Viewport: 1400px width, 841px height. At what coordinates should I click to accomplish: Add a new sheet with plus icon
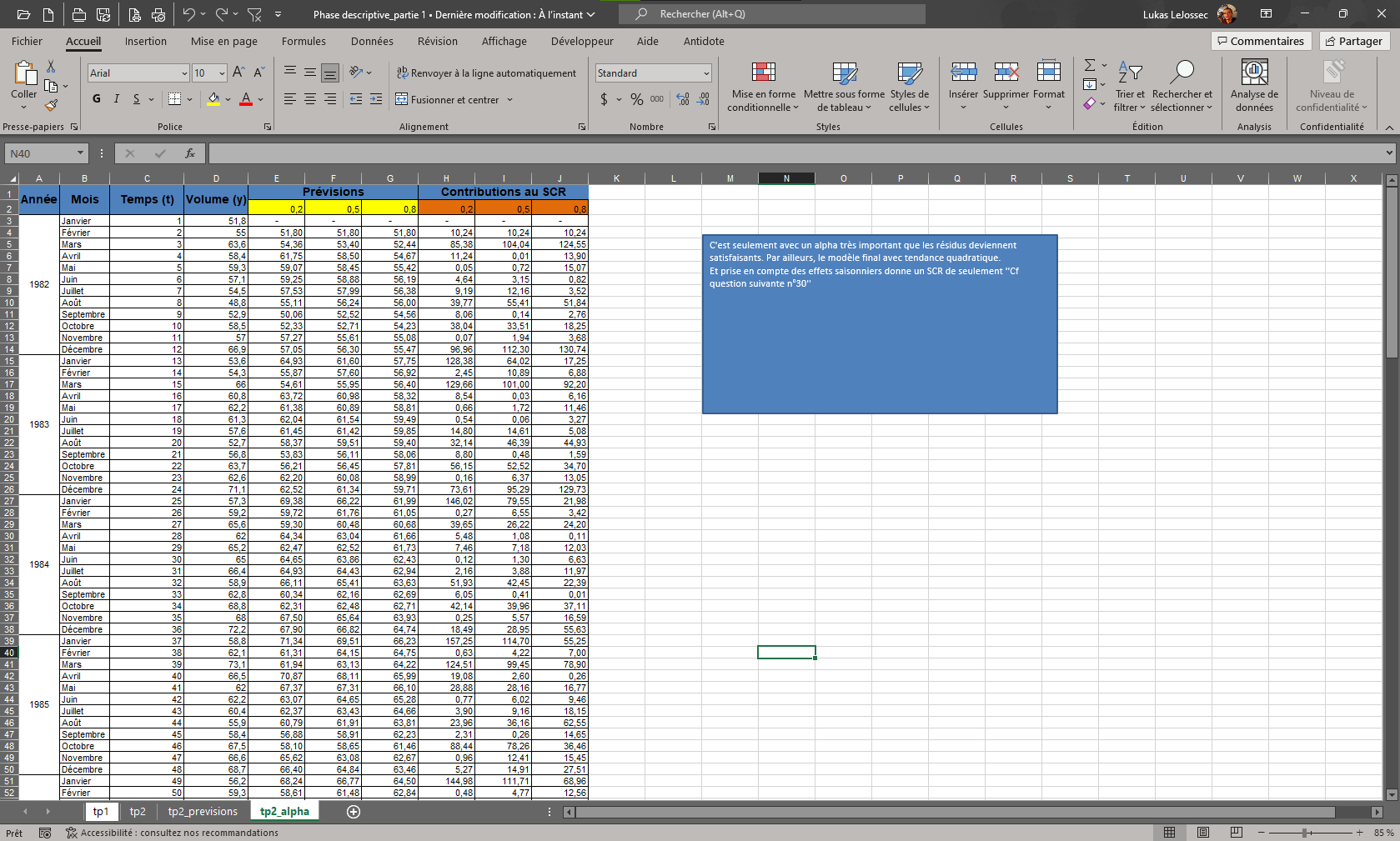354,812
